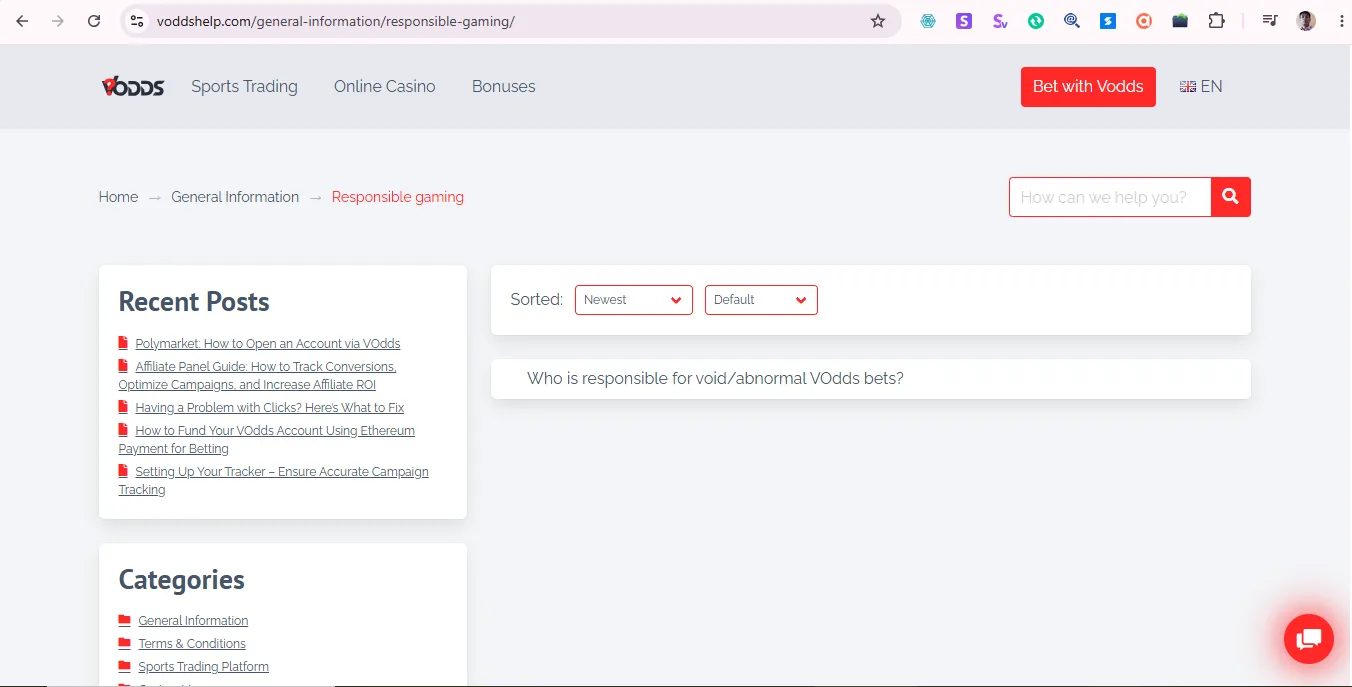Viewport: 1352px width, 687px height.
Task: Open the Chrome three-dot menu
Action: [1341, 21]
